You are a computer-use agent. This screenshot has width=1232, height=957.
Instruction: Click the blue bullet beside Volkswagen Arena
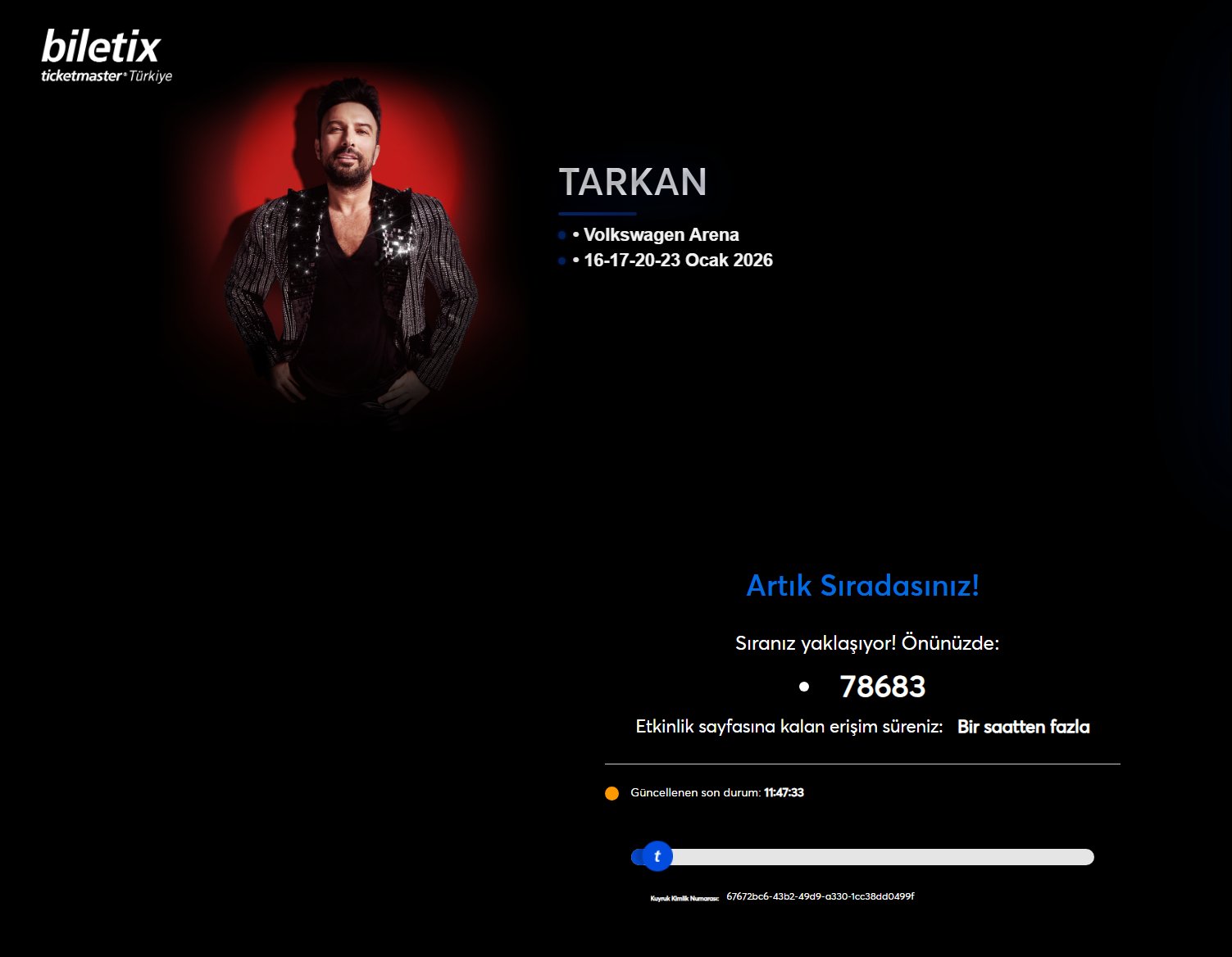[561, 235]
